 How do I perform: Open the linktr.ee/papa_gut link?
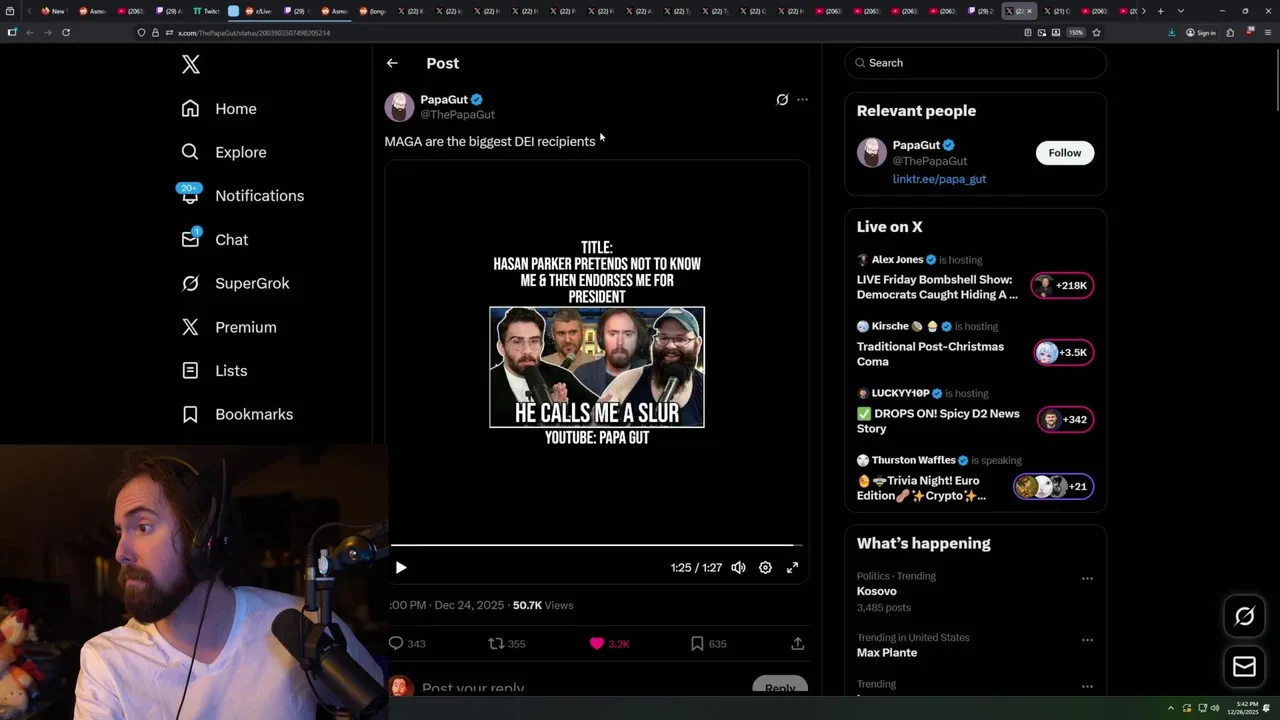pyautogui.click(x=939, y=180)
